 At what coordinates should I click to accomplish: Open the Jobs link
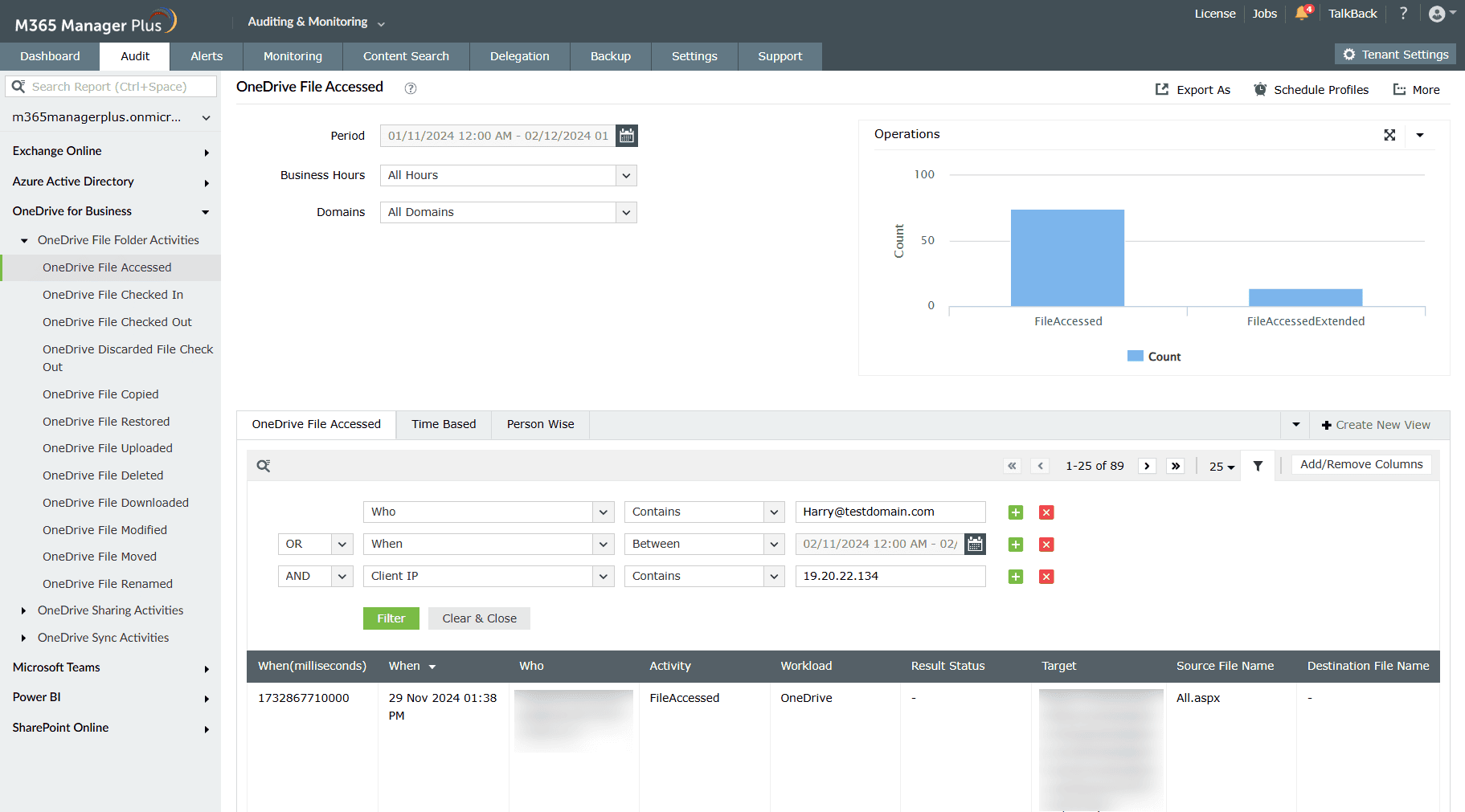(x=1265, y=14)
